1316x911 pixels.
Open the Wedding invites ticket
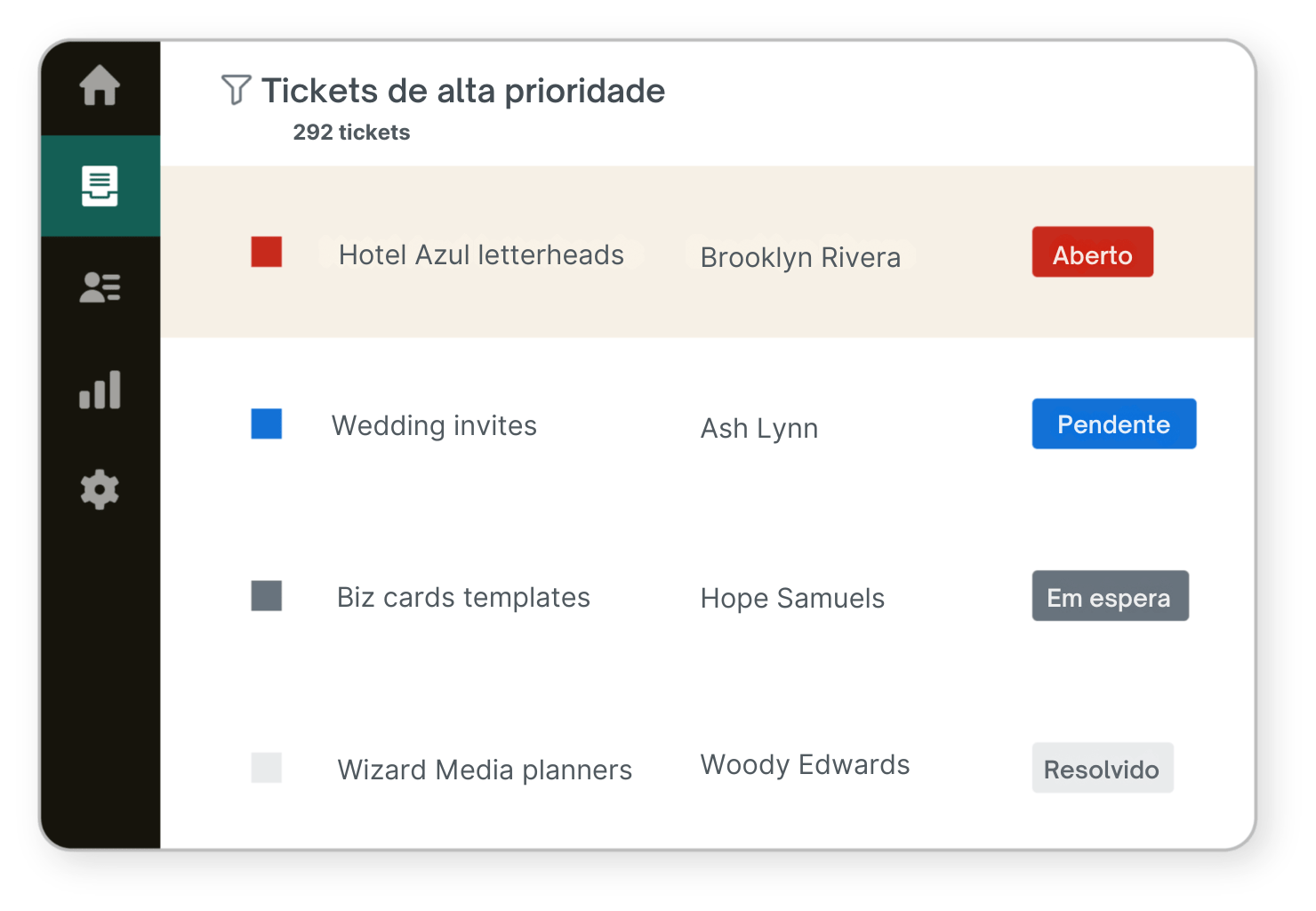(x=434, y=425)
